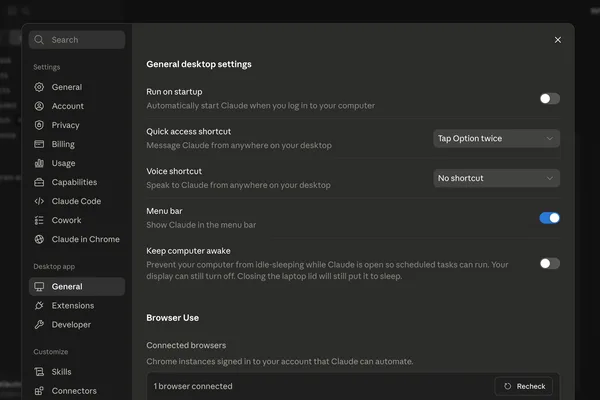Click the Recheck button
Screen dimensions: 600x400
524,386
